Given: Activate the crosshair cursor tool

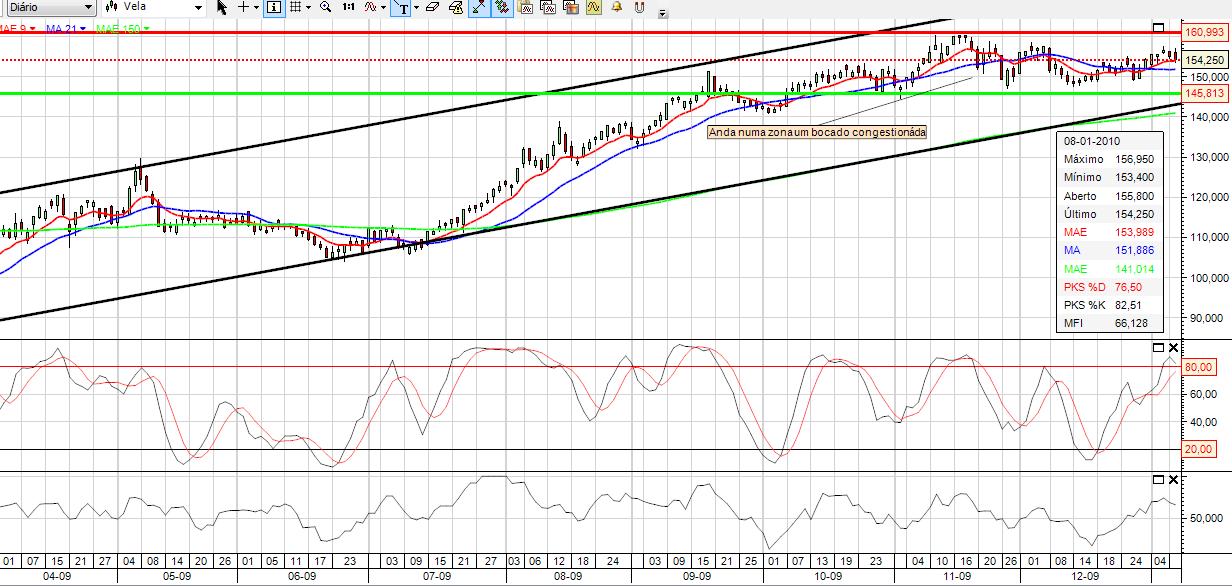Looking at the screenshot, I should (x=243, y=7).
